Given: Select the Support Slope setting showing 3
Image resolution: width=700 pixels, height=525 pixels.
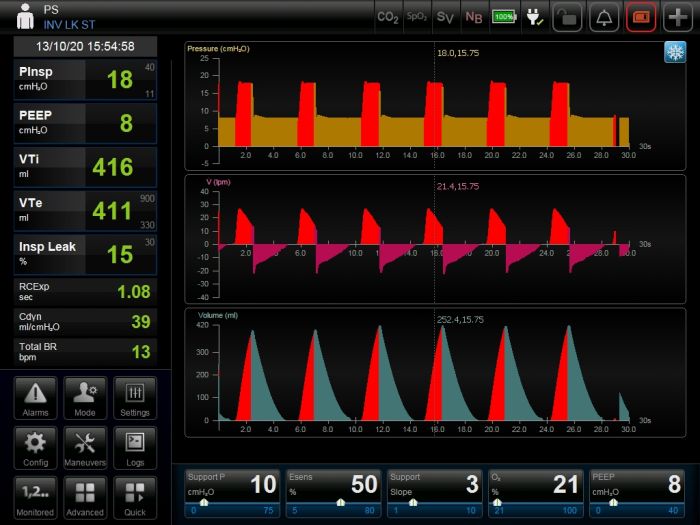Looking at the screenshot, I should pos(435,493).
